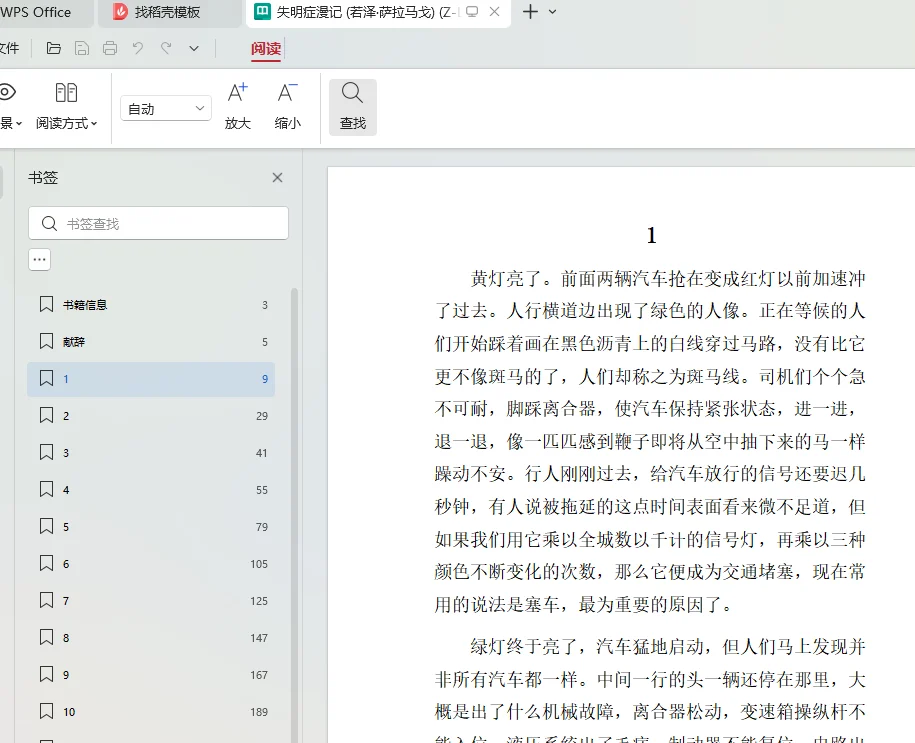Click bookmark flag icon beside chapter 8
Viewport: 915px width, 743px height.
(x=46, y=637)
